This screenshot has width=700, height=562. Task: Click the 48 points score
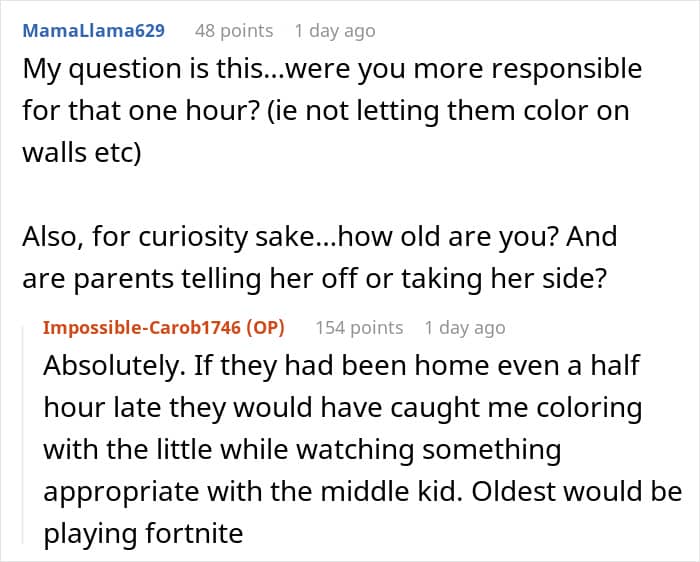[234, 31]
